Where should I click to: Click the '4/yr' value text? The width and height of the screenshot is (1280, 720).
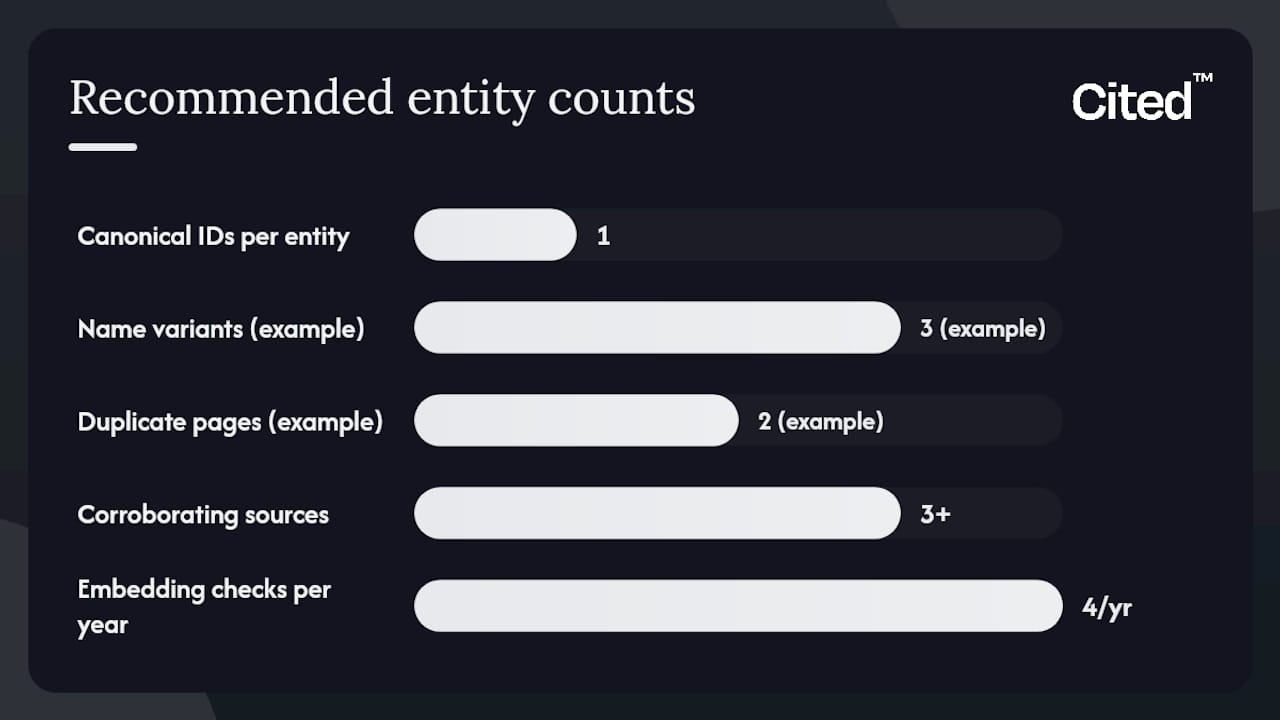tap(1107, 607)
